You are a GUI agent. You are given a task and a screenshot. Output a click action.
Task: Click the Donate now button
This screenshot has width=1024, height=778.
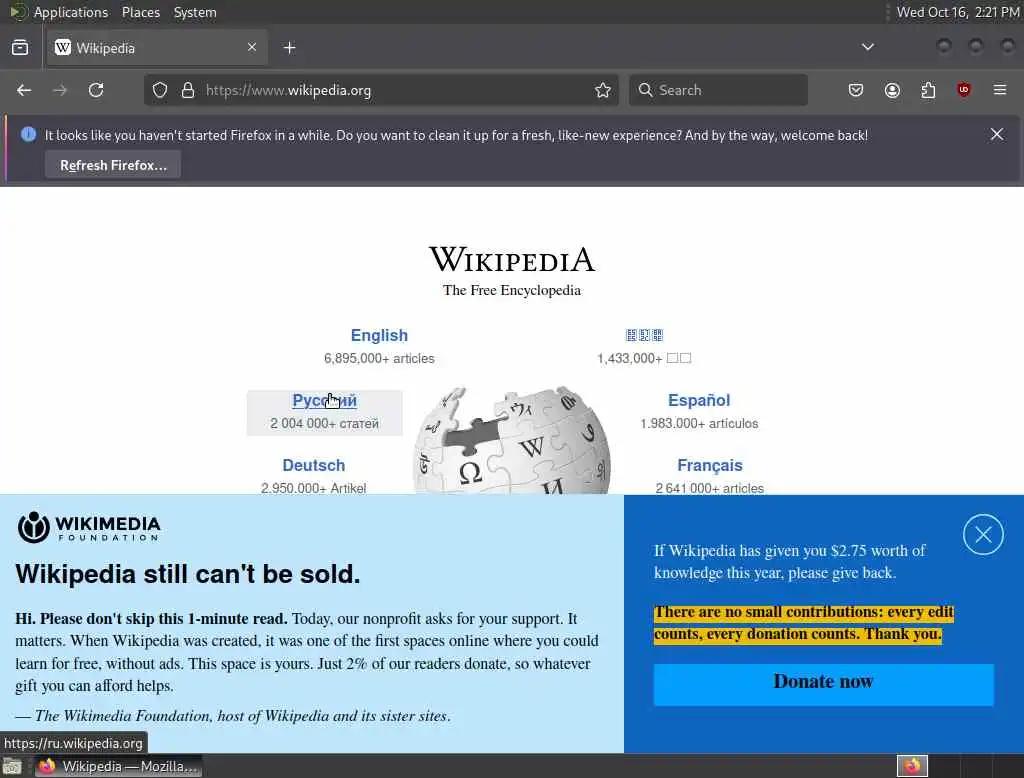(824, 684)
